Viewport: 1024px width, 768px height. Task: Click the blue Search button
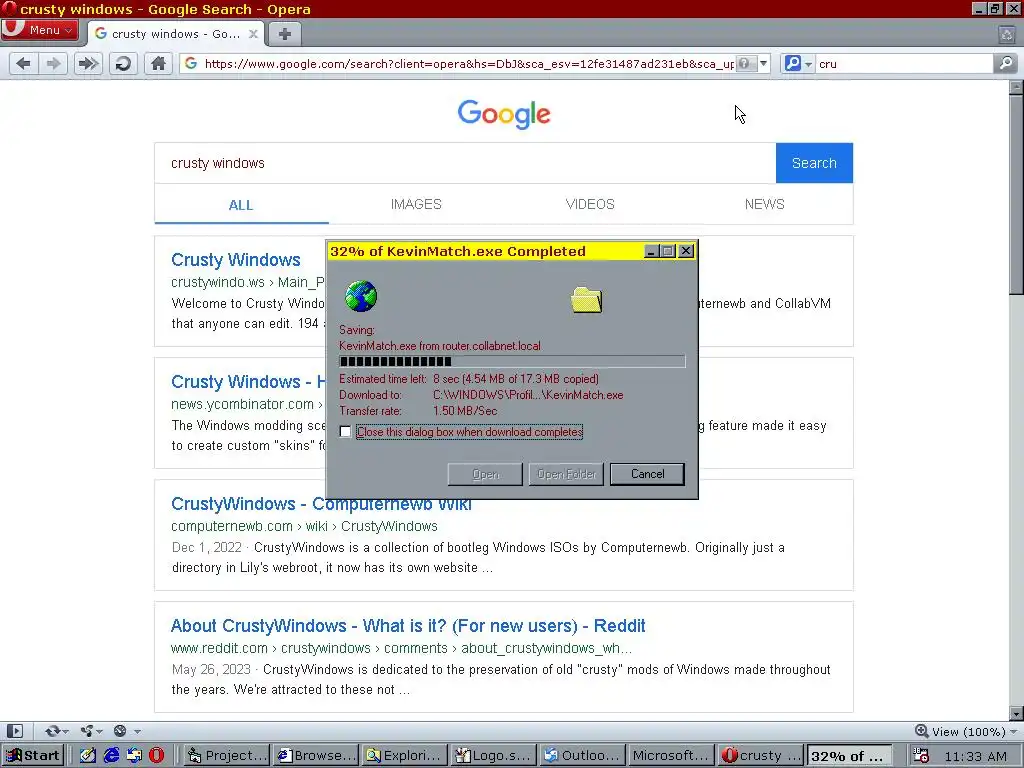(x=814, y=163)
